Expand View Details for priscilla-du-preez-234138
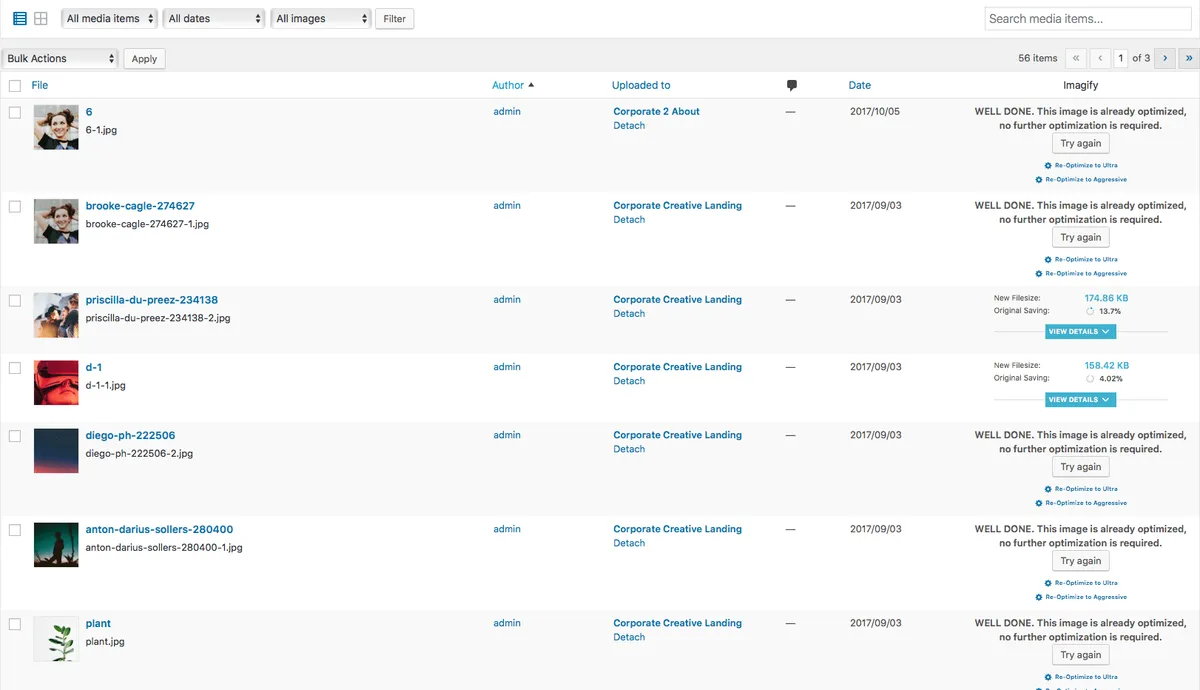 tap(1080, 332)
